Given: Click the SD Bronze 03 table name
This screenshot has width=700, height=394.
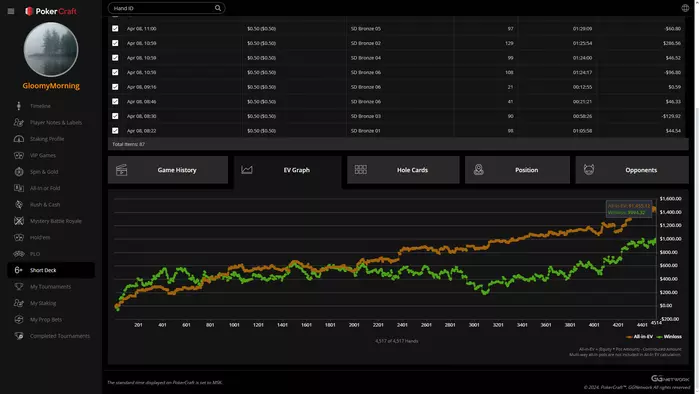Looking at the screenshot, I should point(366,116).
